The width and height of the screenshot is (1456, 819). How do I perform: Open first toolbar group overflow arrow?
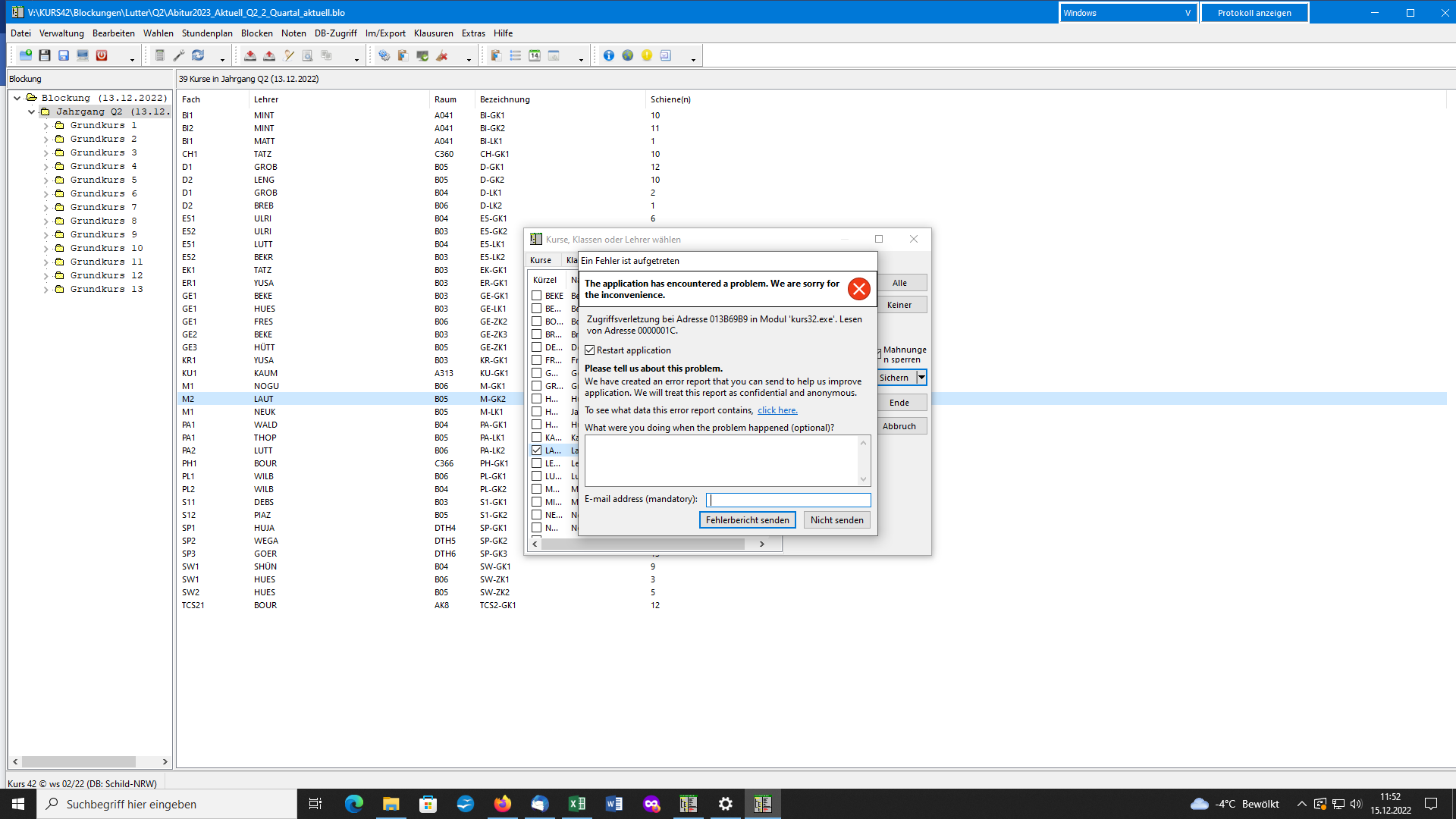click(x=132, y=59)
